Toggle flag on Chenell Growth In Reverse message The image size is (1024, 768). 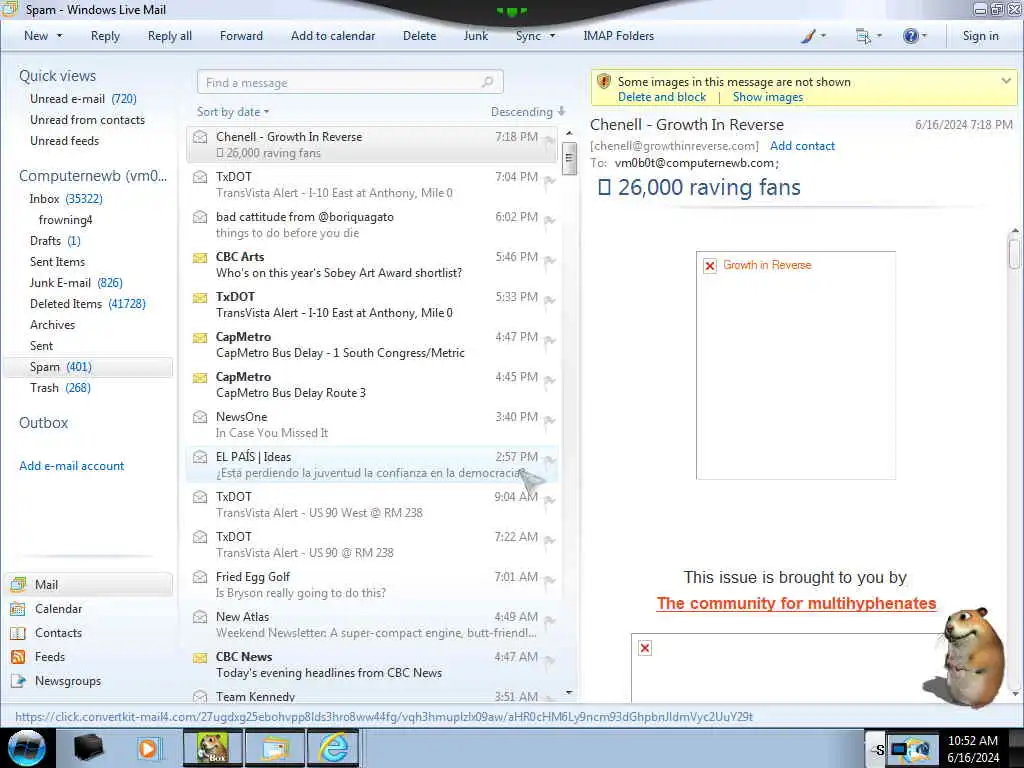click(x=550, y=140)
